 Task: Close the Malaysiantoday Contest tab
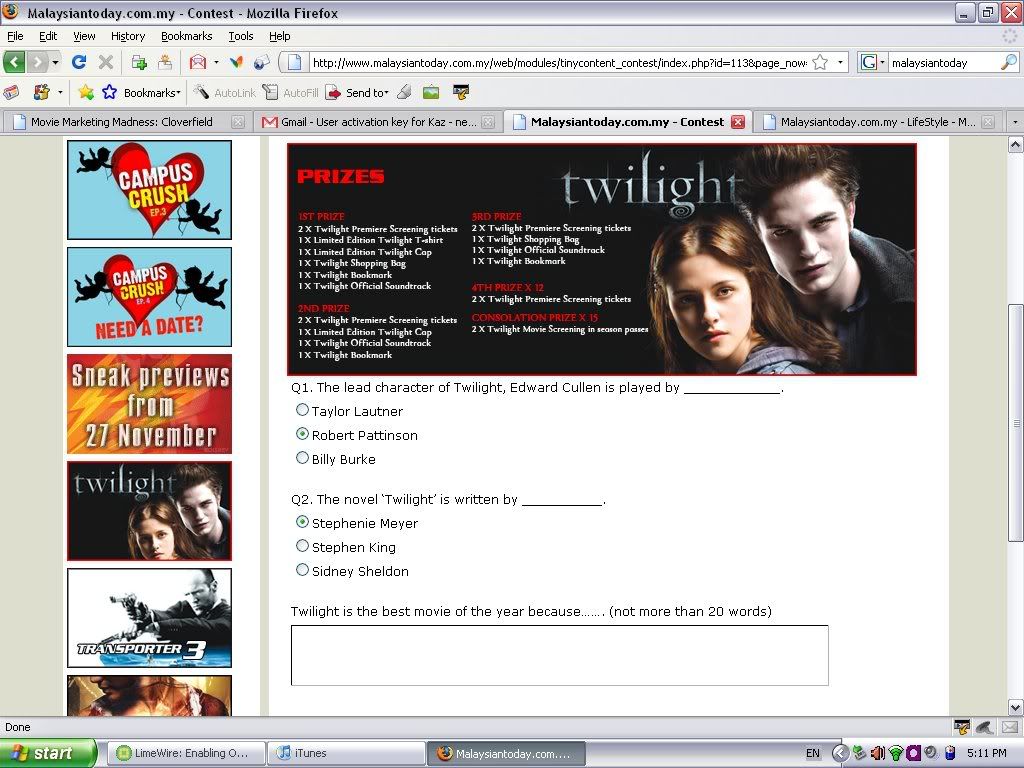point(738,121)
